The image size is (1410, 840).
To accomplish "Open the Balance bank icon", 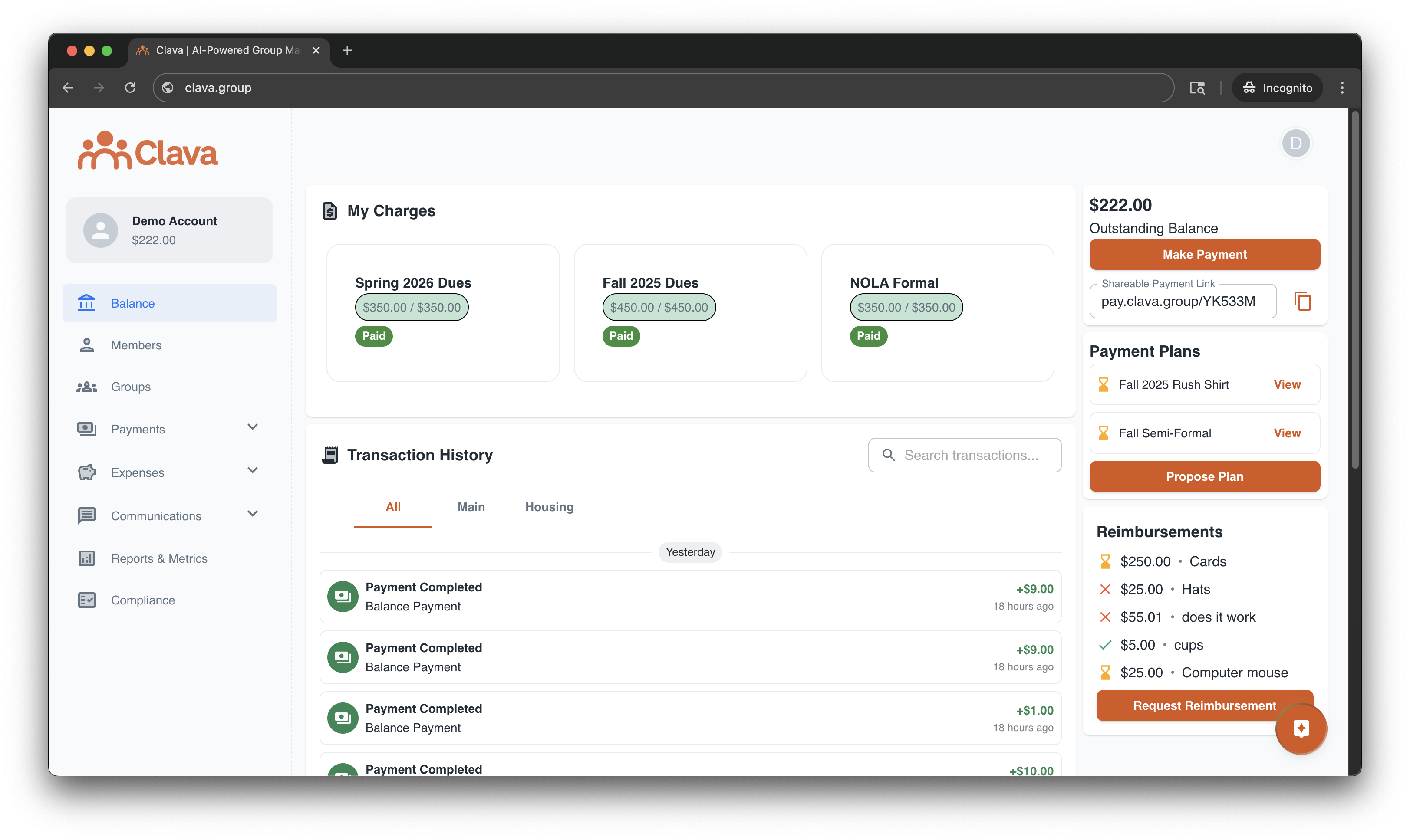I will click(x=86, y=303).
